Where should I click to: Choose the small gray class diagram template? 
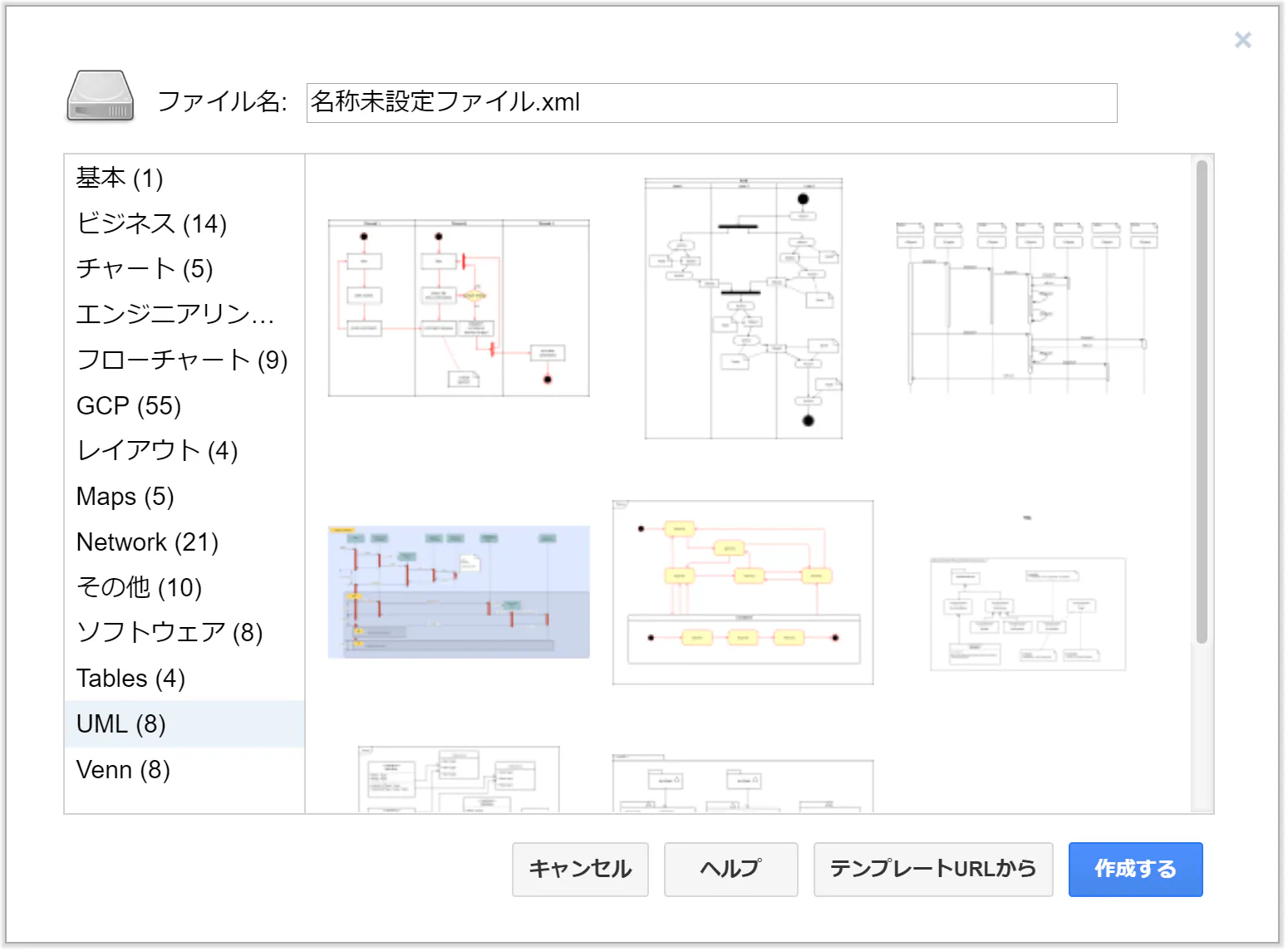(1028, 592)
